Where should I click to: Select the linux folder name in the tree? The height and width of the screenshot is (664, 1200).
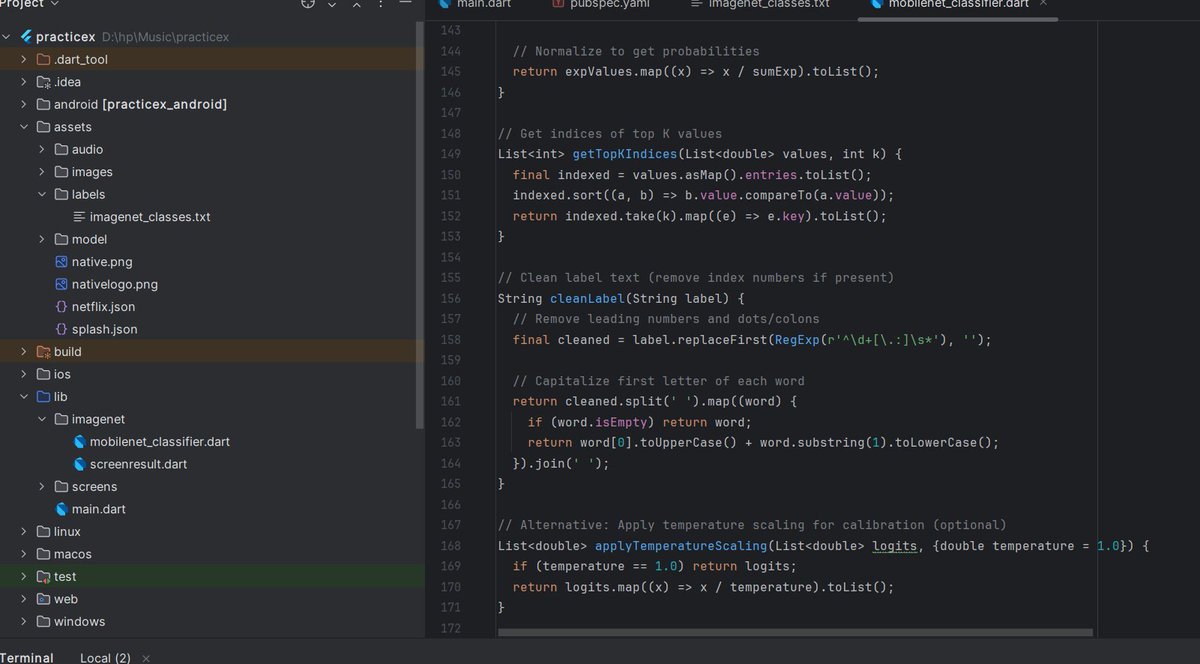click(67, 532)
